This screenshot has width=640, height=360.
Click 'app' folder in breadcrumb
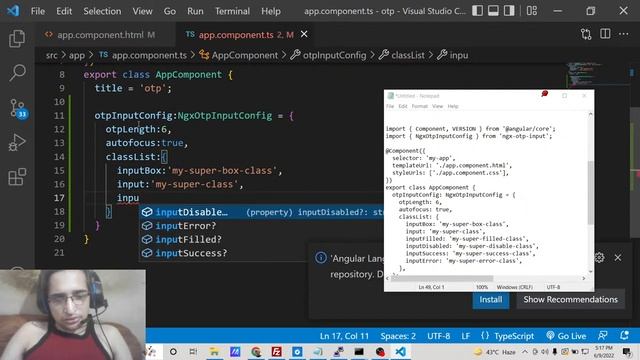77,55
